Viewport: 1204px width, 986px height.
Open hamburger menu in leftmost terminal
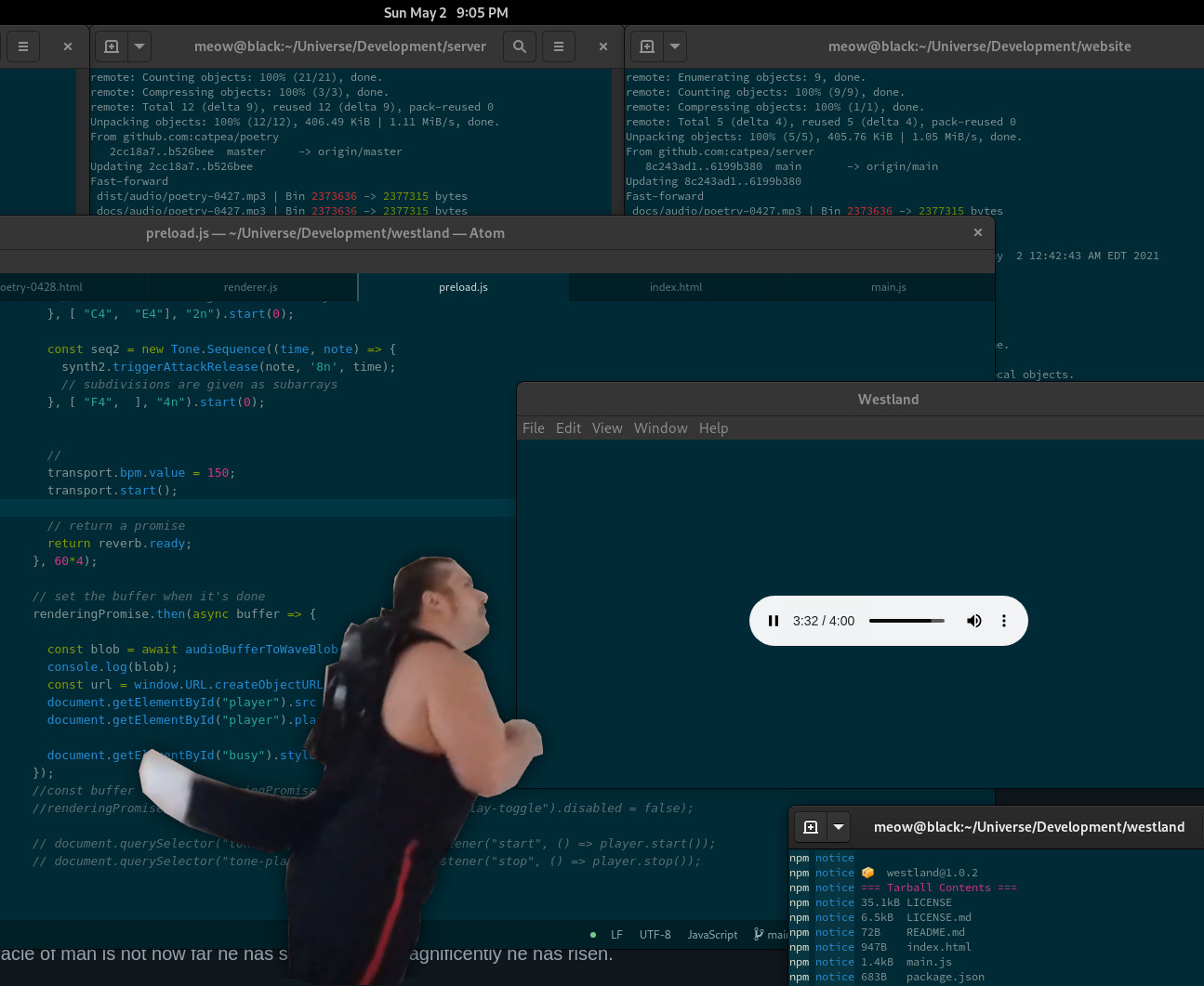23,46
